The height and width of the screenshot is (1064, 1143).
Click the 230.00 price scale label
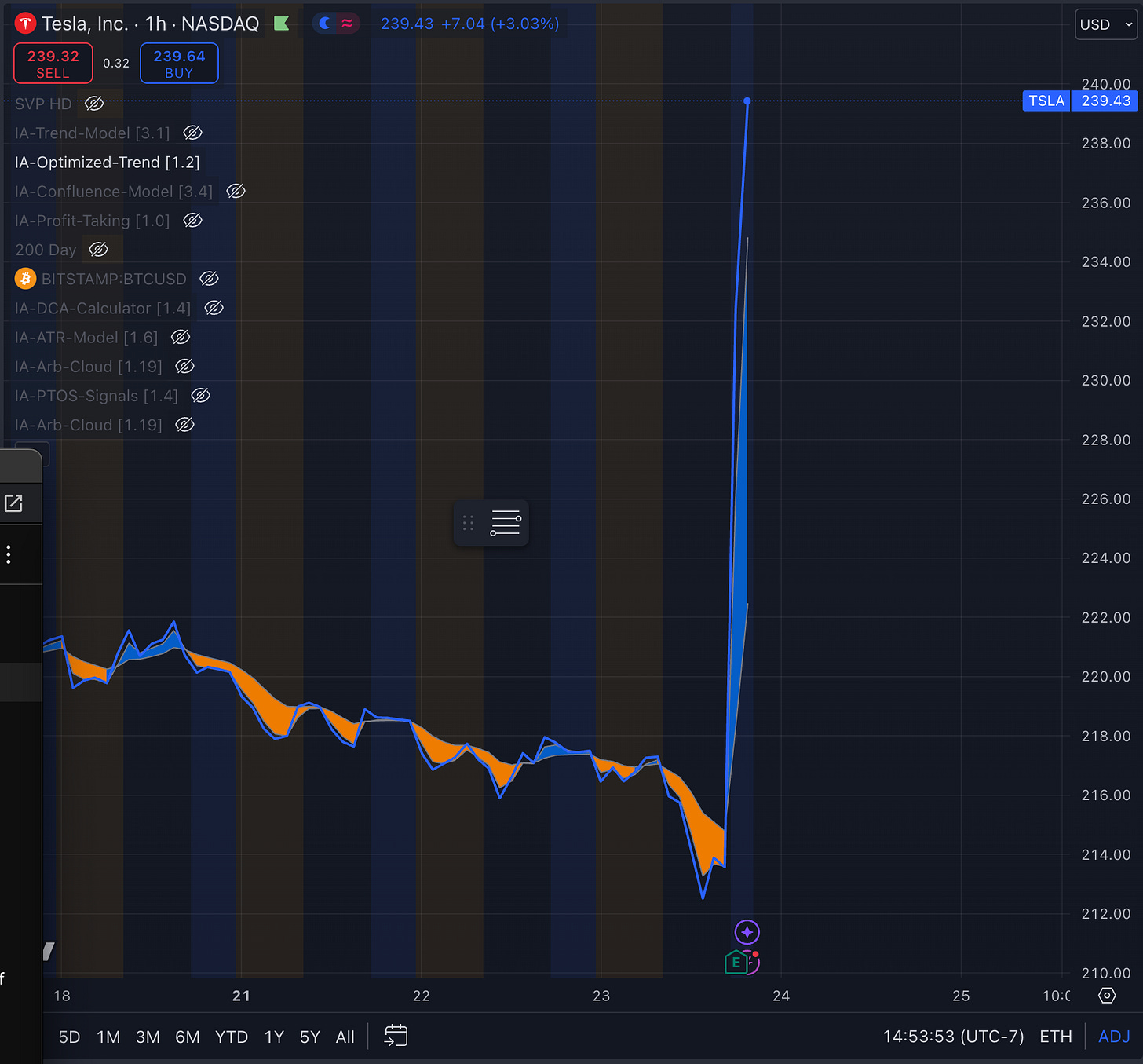[x=1106, y=380]
